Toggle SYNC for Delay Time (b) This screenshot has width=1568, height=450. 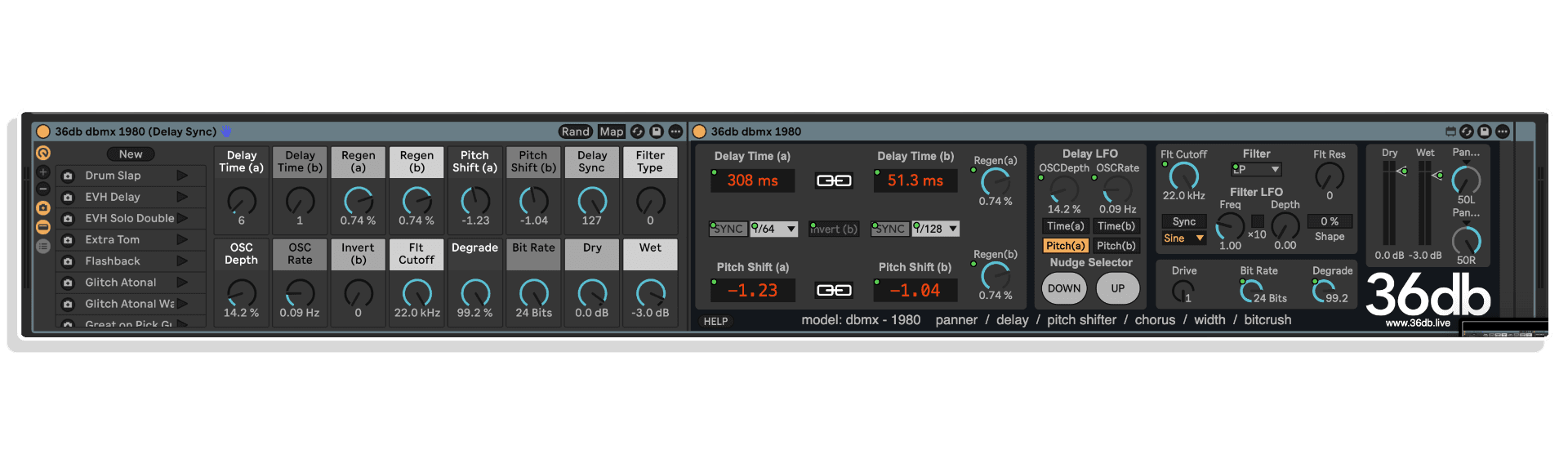click(889, 229)
